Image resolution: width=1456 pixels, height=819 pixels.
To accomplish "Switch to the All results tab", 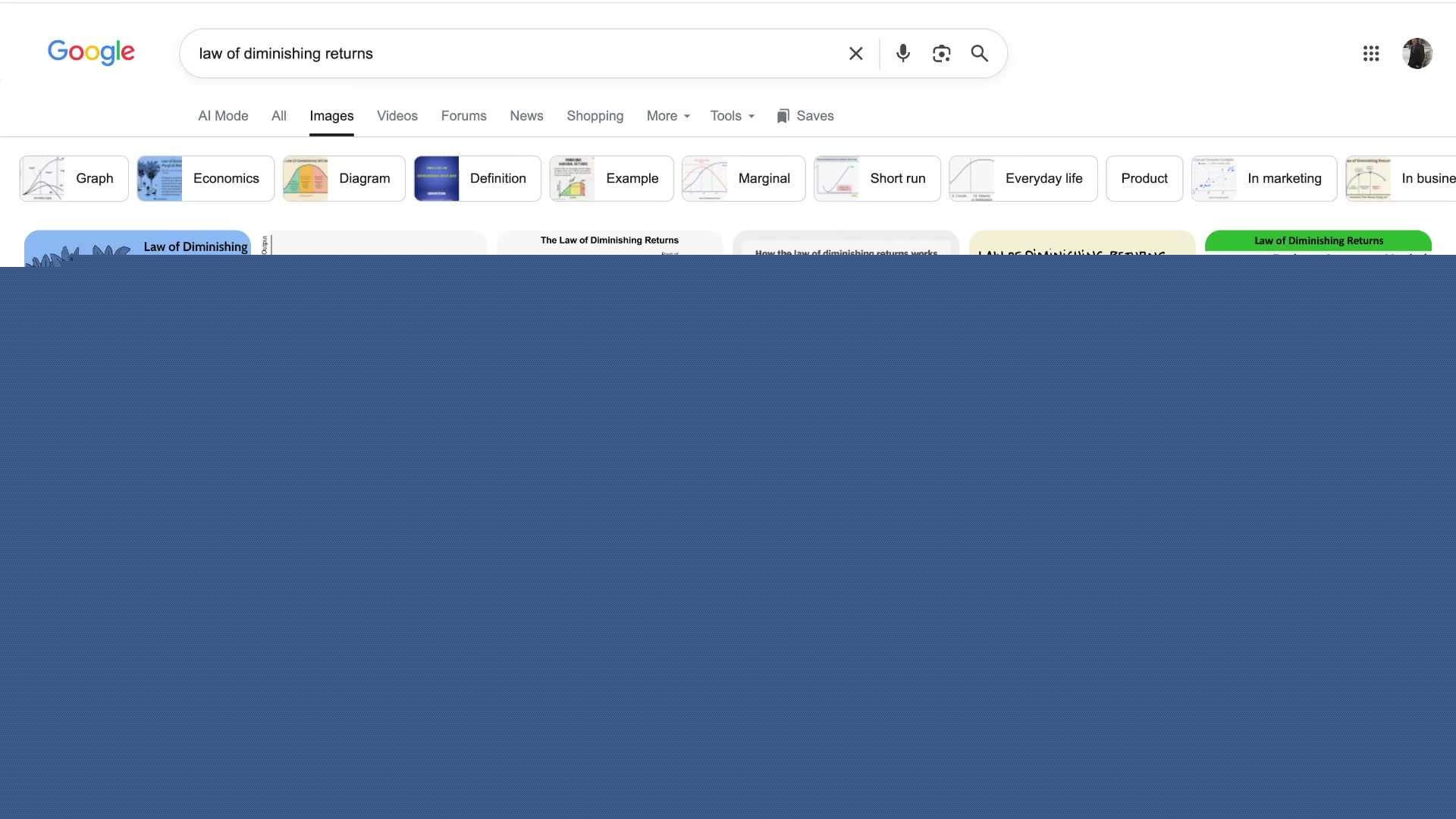I will coord(279,116).
